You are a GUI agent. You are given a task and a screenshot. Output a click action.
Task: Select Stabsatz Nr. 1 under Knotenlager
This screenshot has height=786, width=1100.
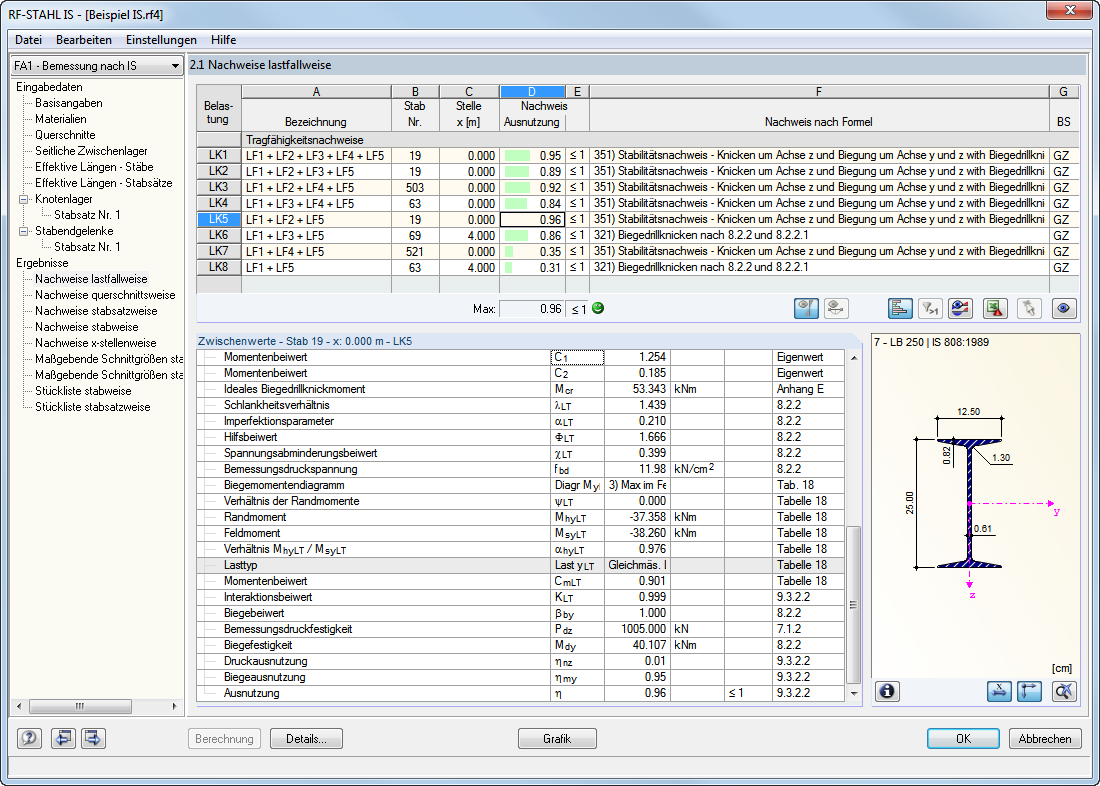[88, 215]
